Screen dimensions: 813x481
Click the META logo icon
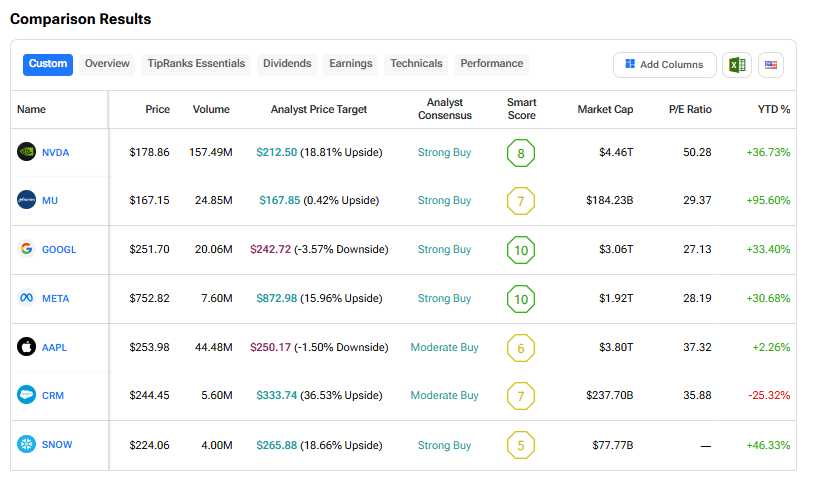(x=26, y=298)
